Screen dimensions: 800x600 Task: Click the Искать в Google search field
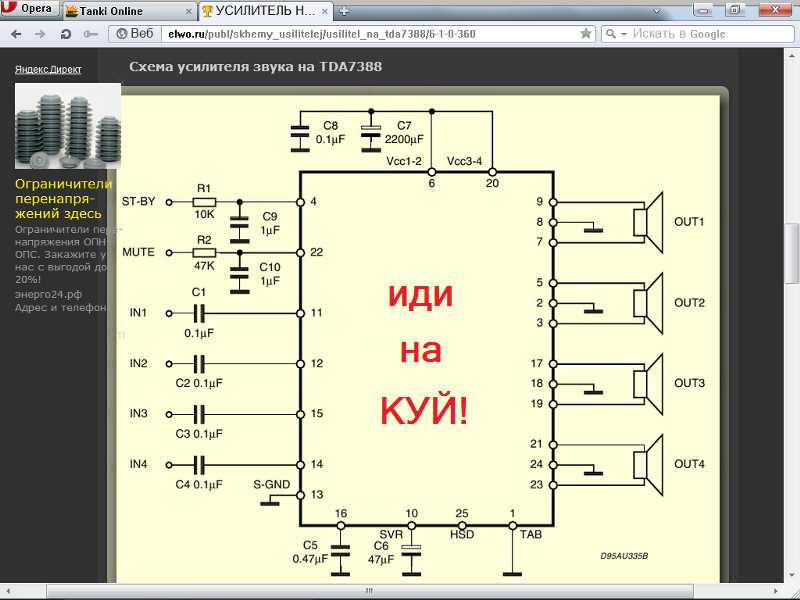click(700, 33)
